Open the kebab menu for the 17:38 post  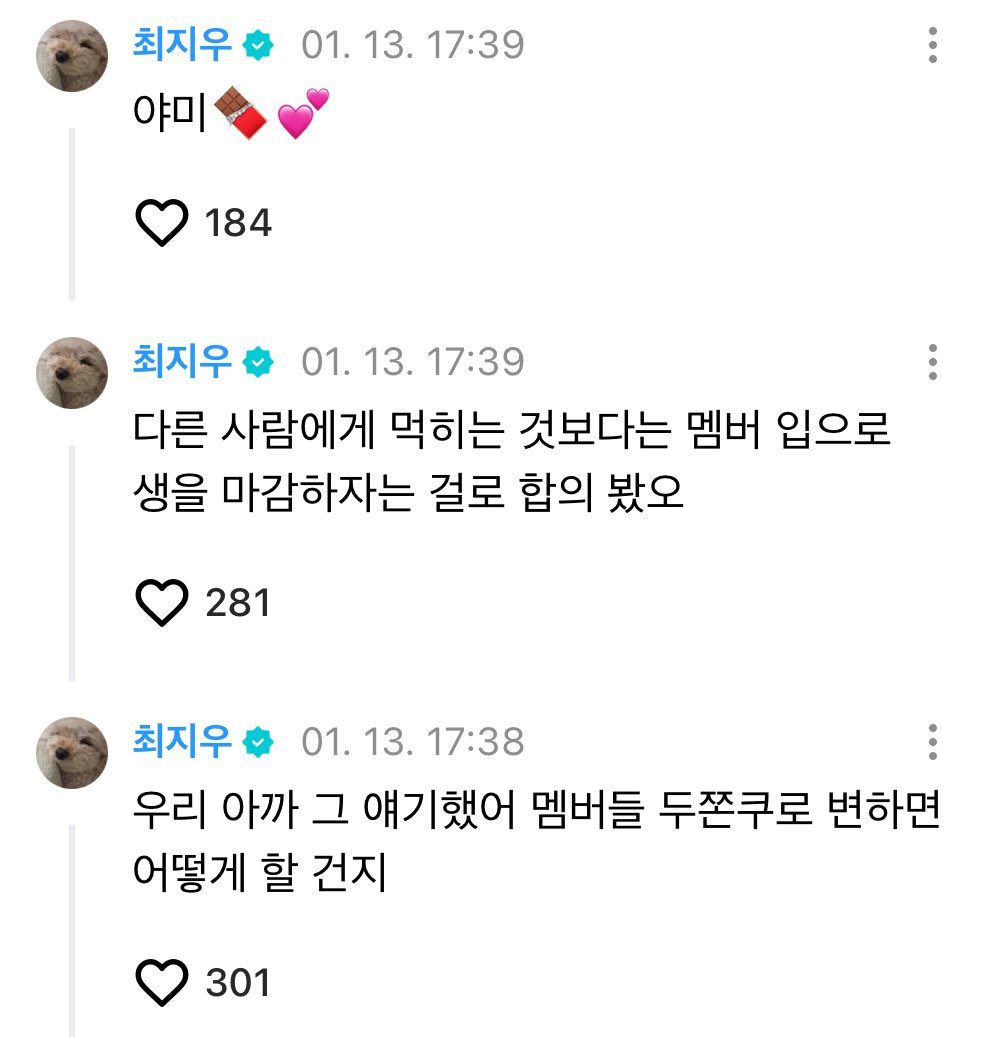click(x=932, y=742)
